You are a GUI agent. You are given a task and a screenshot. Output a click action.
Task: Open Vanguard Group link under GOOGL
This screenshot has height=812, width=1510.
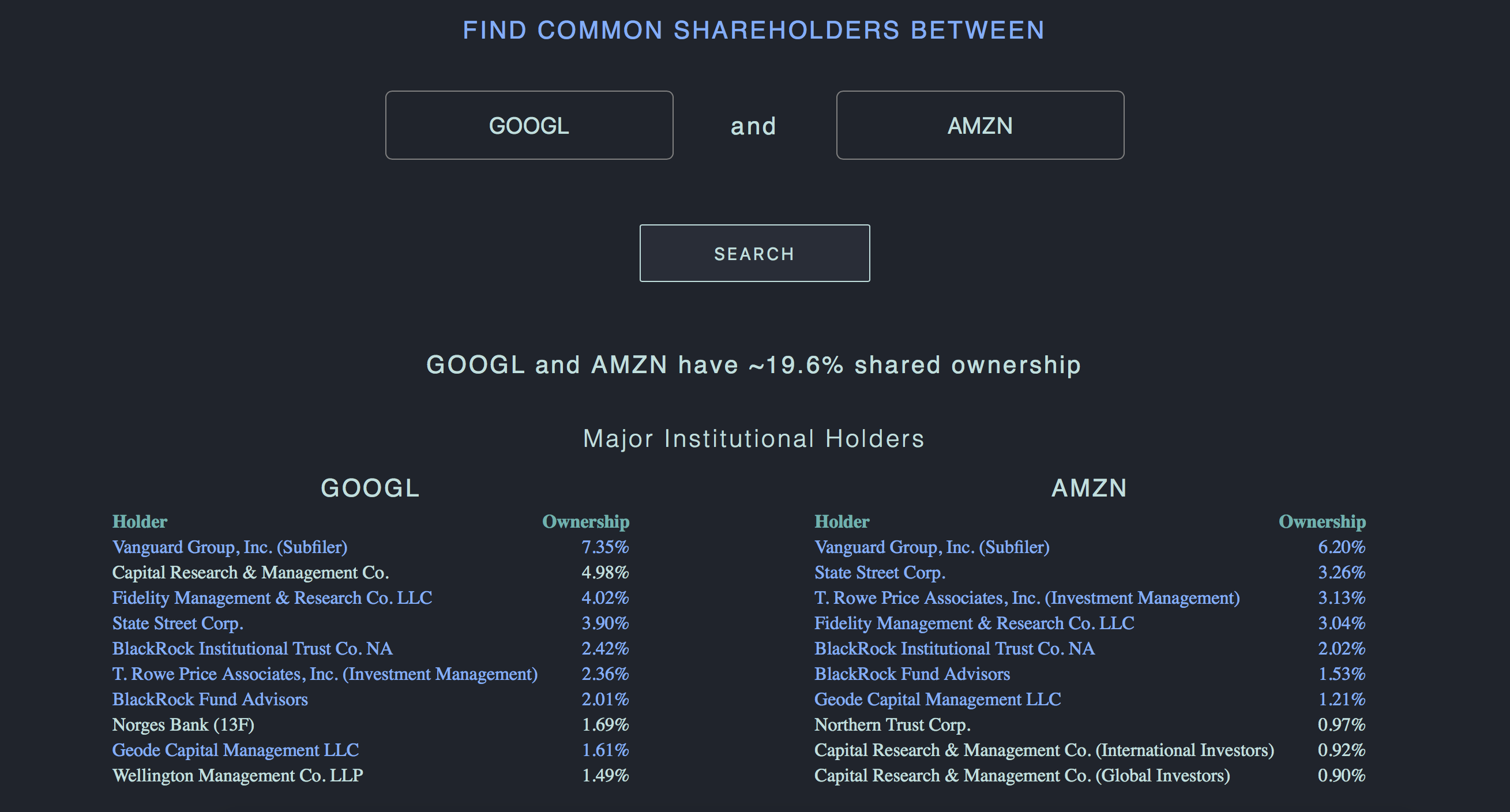230,547
